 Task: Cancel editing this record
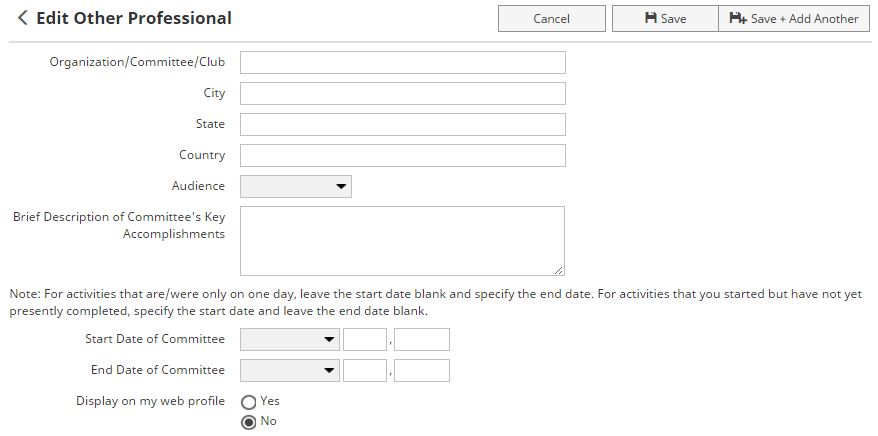[x=551, y=18]
